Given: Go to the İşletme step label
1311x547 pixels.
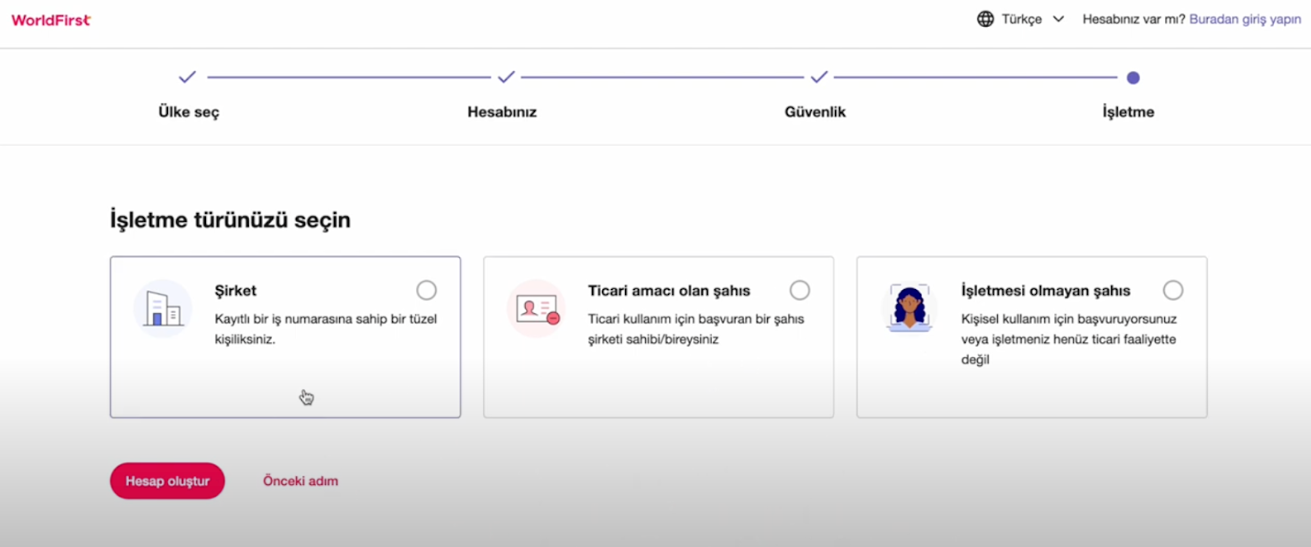Looking at the screenshot, I should click(x=1128, y=112).
